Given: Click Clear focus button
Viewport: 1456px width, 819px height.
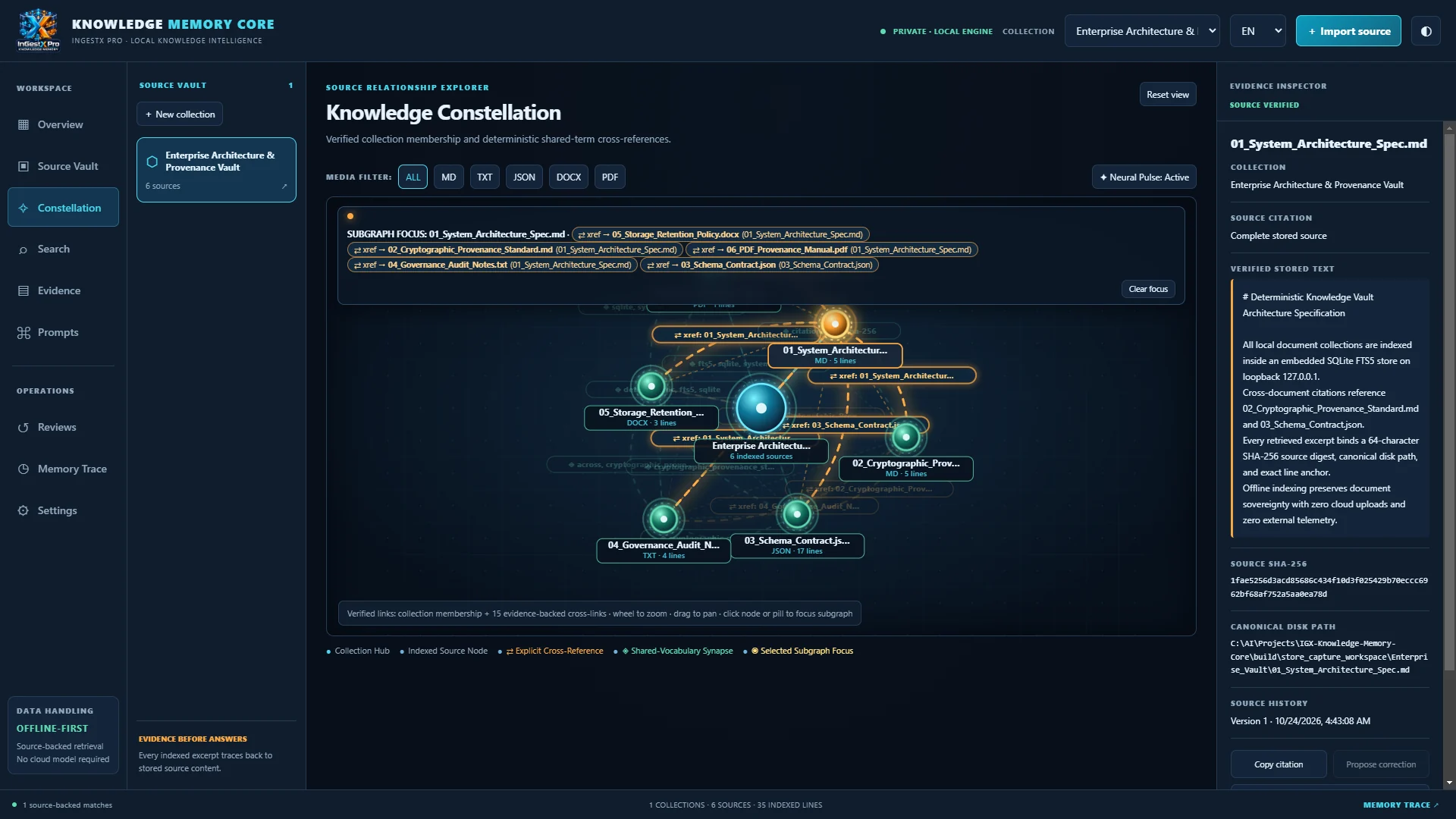Looking at the screenshot, I should 1148,289.
